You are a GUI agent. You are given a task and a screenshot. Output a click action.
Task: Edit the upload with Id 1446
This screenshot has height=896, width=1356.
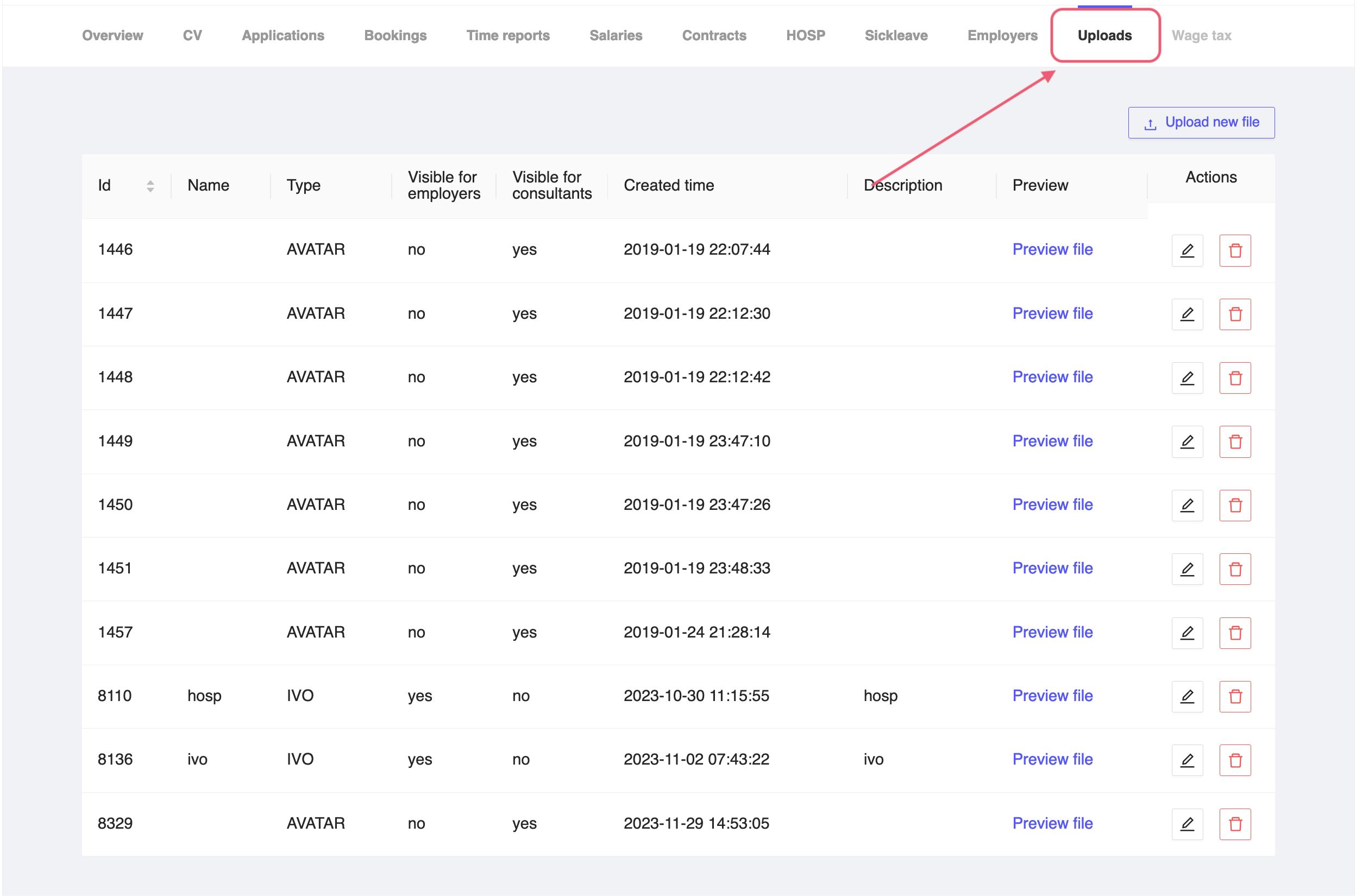pos(1188,250)
